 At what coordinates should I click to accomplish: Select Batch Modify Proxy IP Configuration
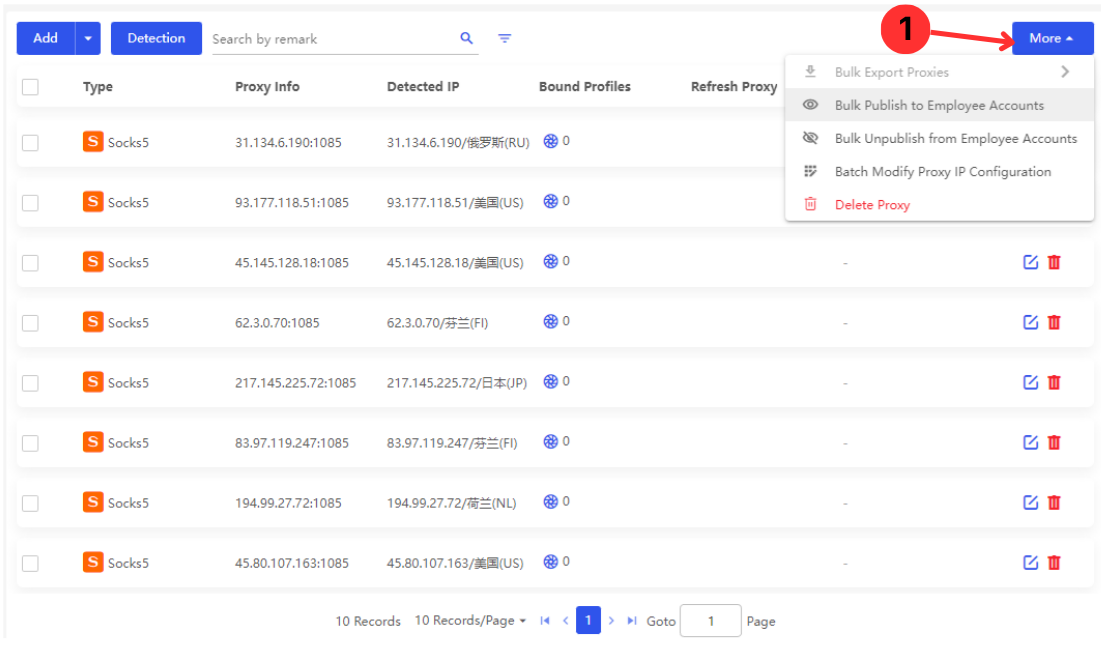tap(940, 171)
